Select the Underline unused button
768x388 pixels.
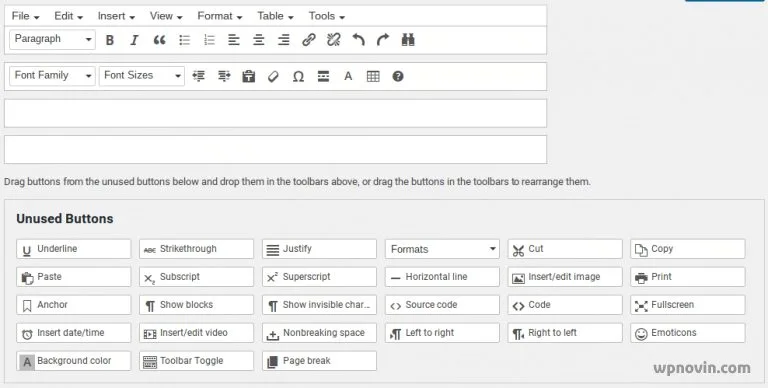[x=73, y=249]
